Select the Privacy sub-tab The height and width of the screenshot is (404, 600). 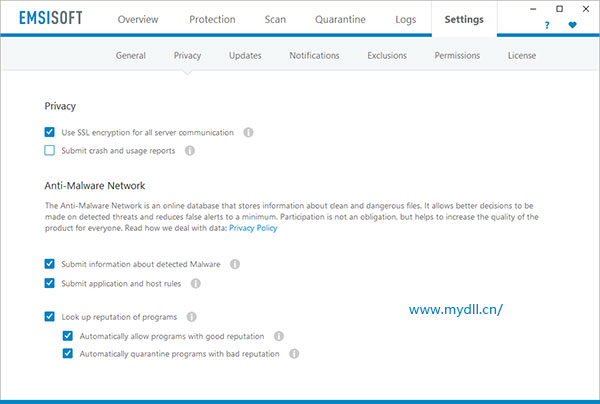coord(188,55)
